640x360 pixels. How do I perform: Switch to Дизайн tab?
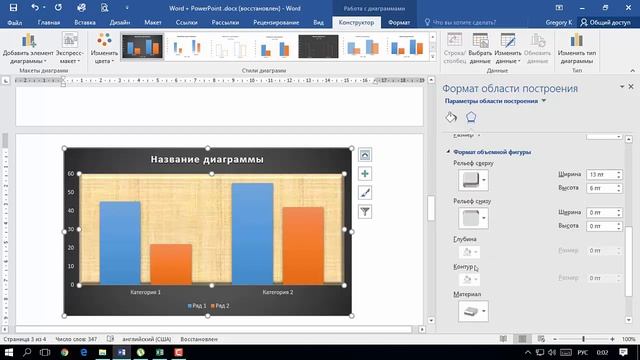coord(120,22)
